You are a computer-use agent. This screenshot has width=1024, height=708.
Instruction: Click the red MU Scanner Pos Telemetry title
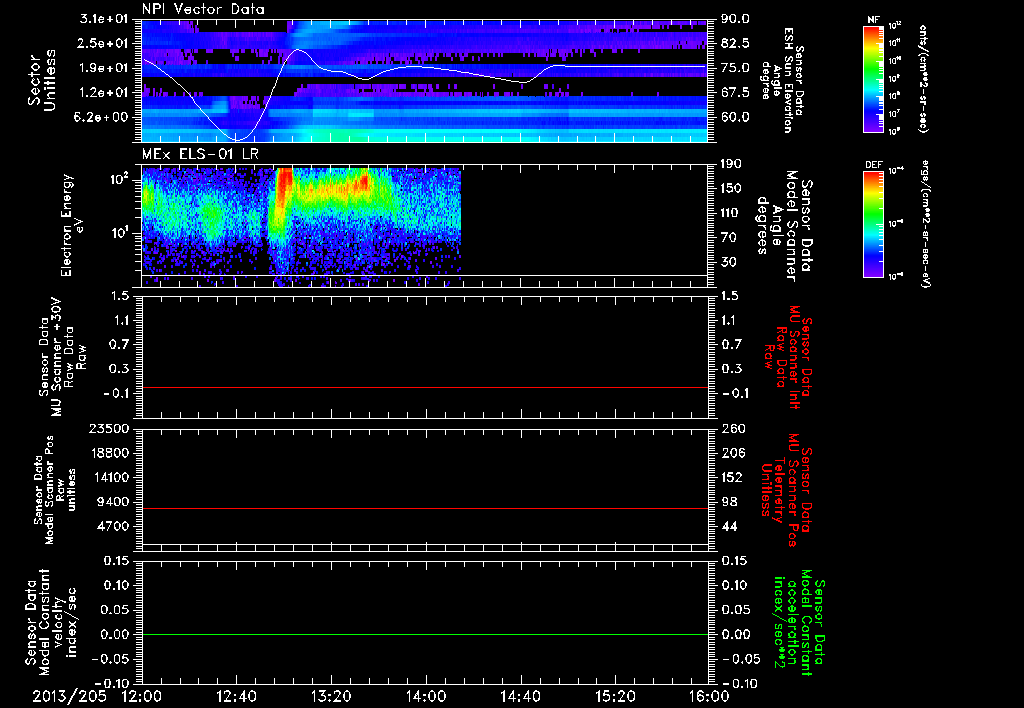786,489
